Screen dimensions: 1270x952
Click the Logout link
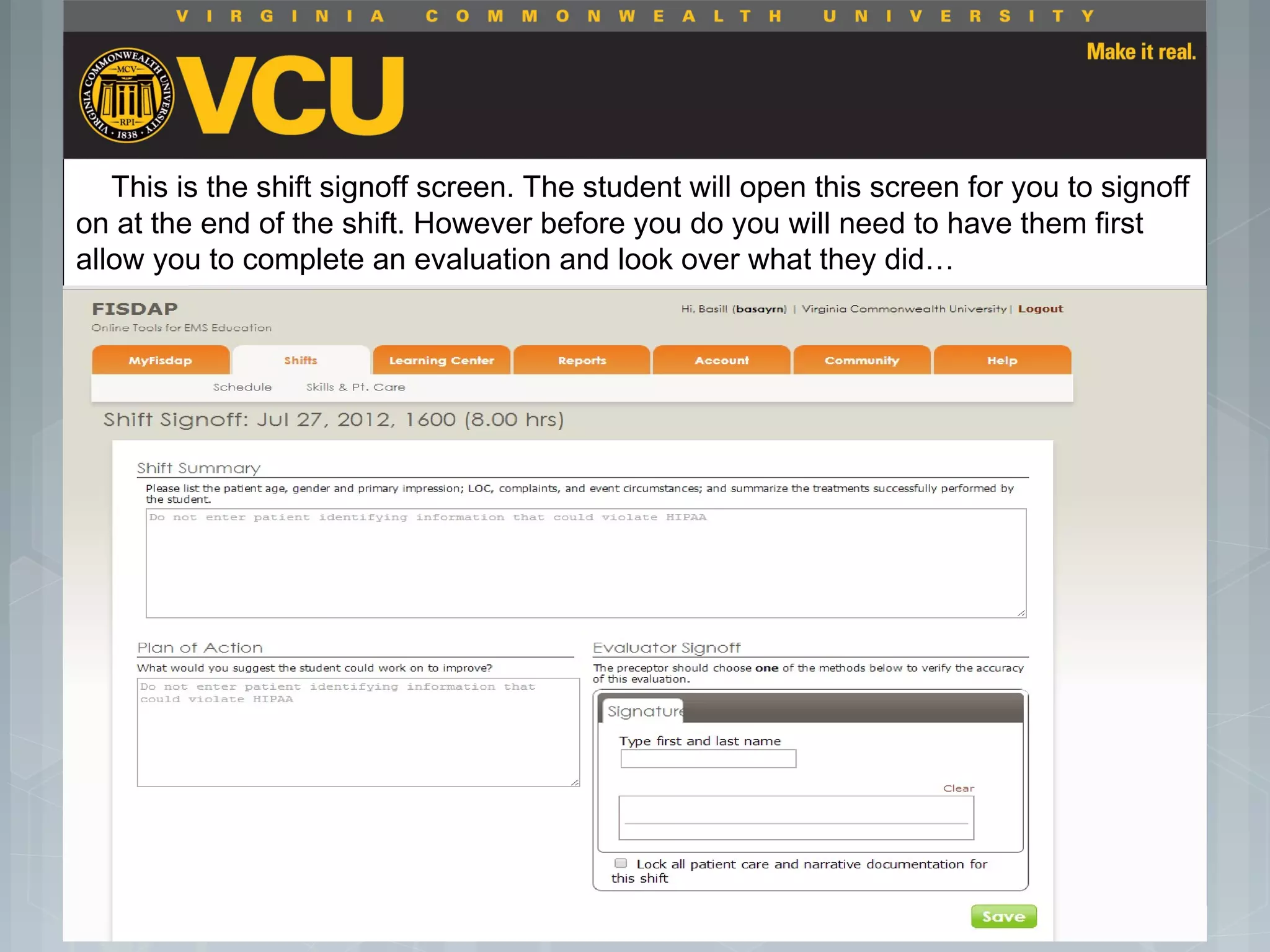(1040, 309)
